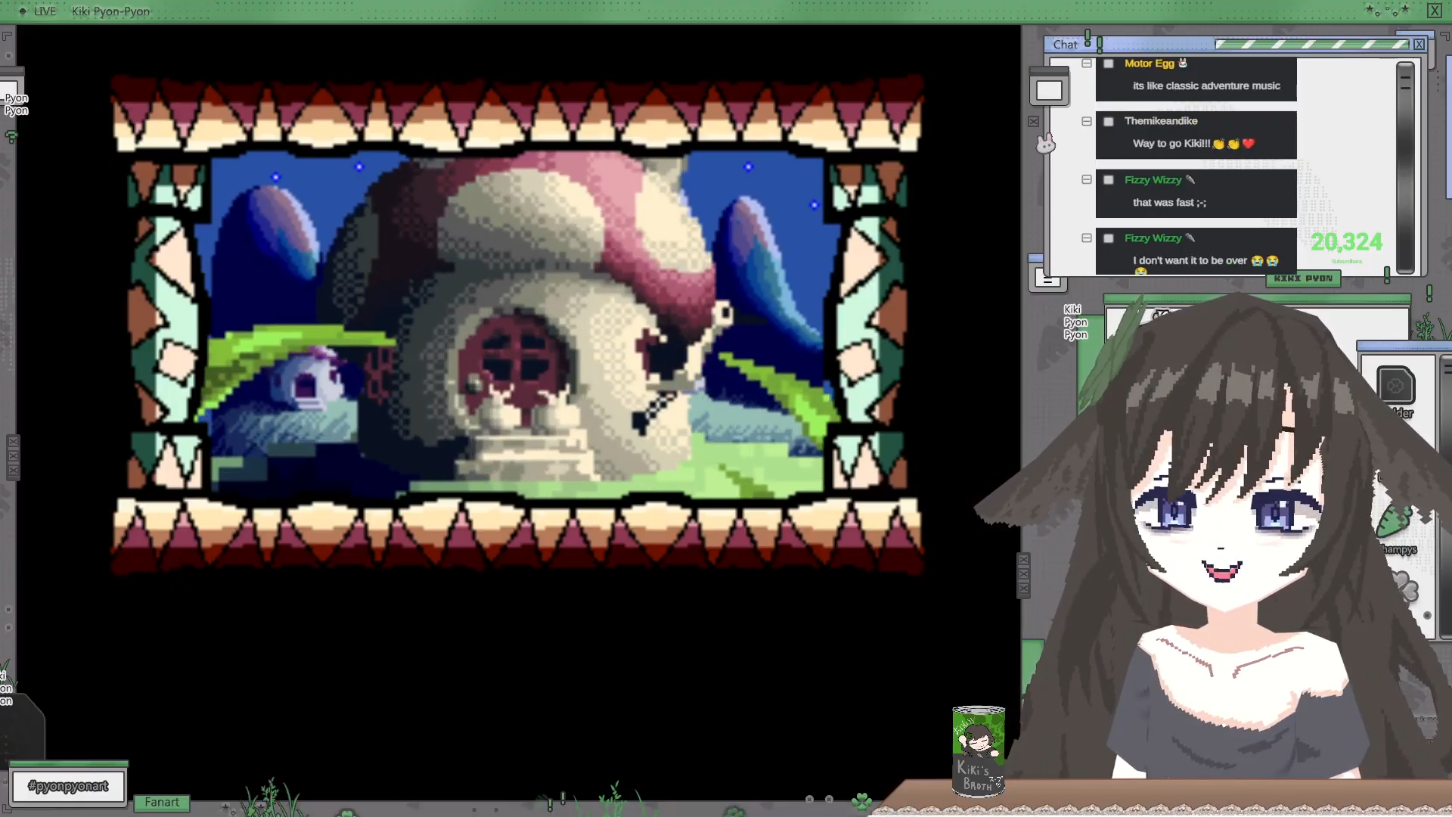Click the gray clover icon below Champys
1452x817 pixels.
coord(1402,586)
